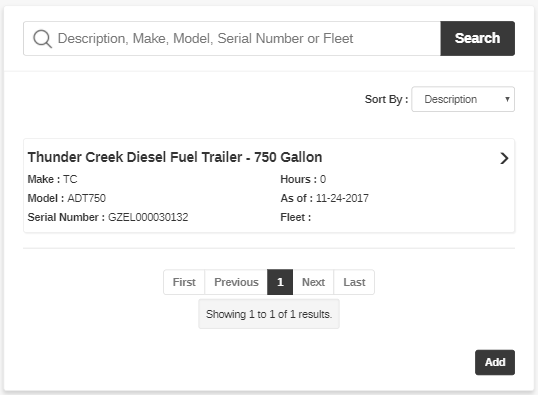
Task: Click the Hours : 0 field
Action: click(303, 179)
